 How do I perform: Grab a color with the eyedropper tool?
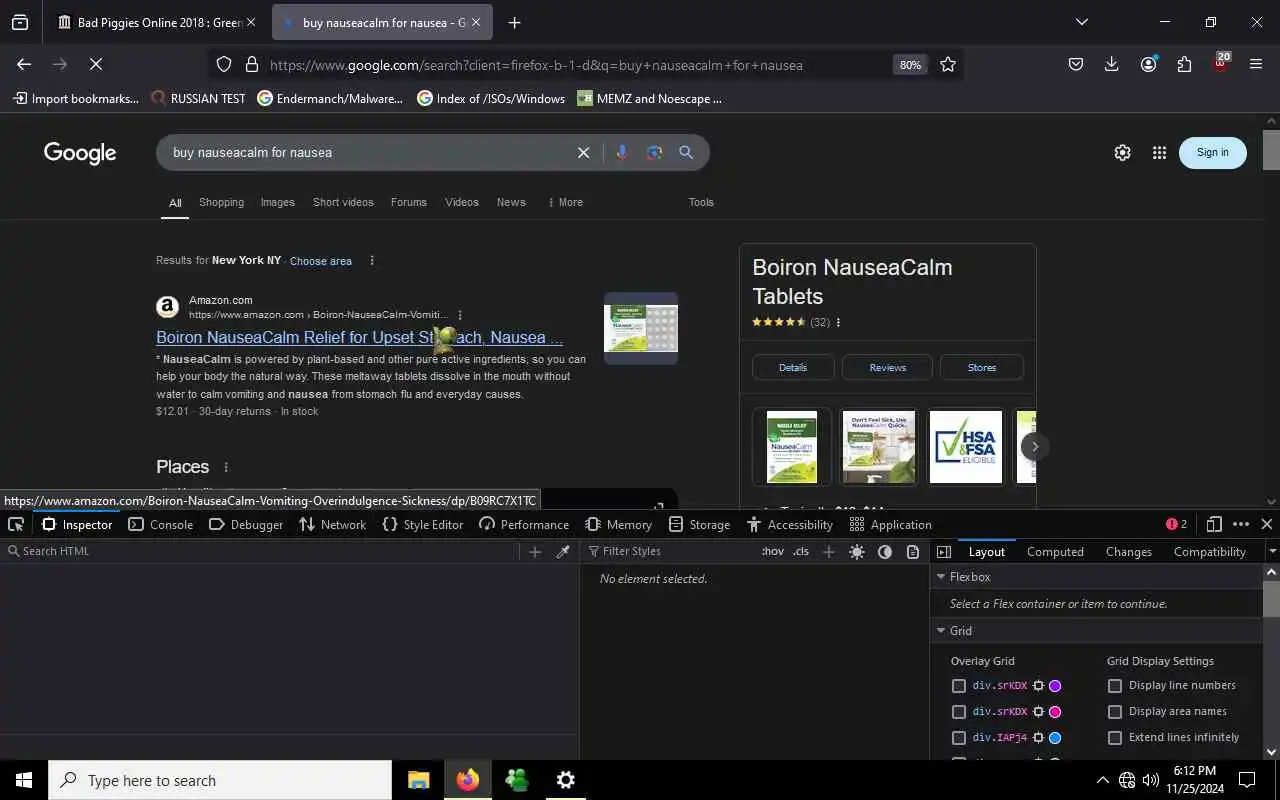pos(563,551)
